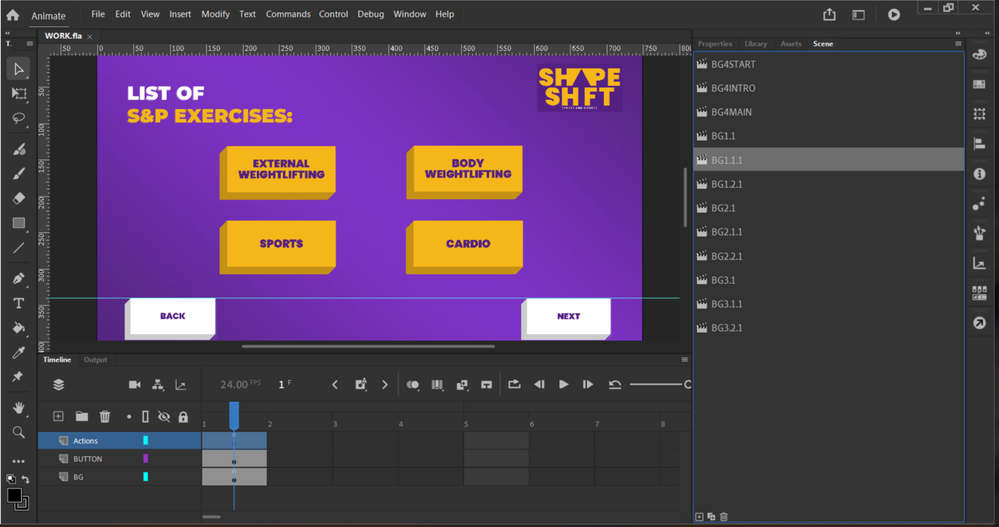
Task: Toggle layer depth panel
Action: (x=181, y=385)
